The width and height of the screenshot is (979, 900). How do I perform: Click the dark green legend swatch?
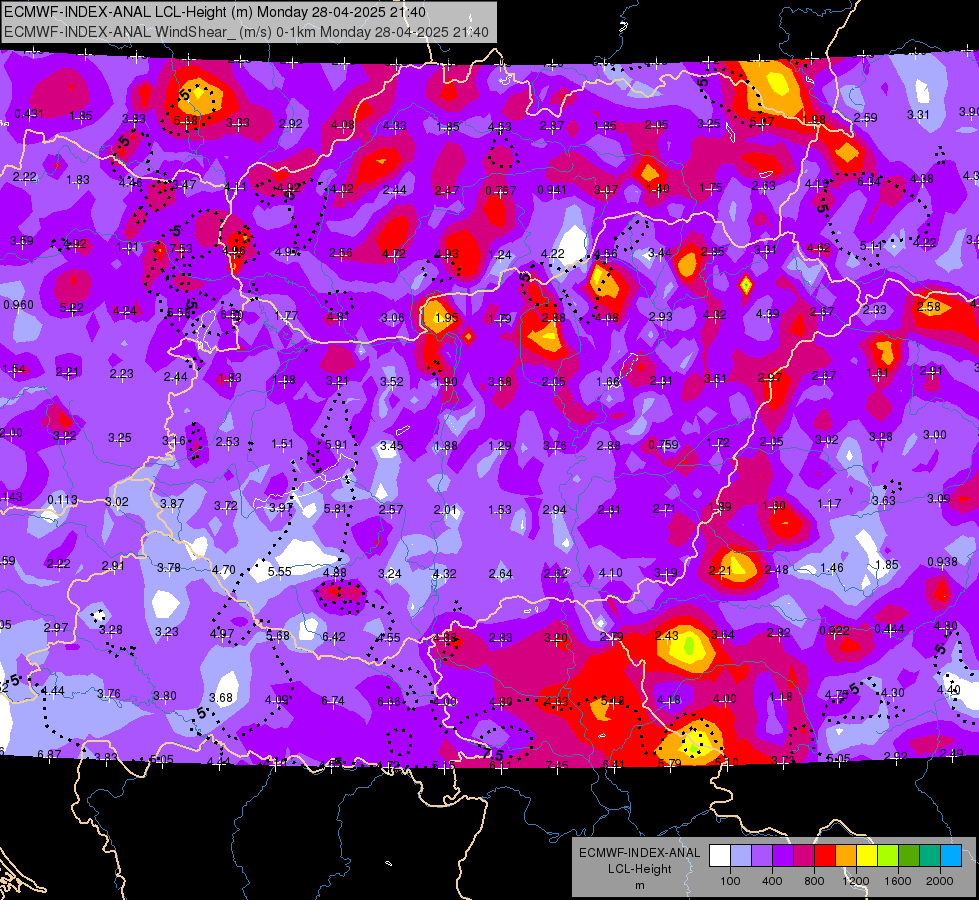[x=909, y=856]
